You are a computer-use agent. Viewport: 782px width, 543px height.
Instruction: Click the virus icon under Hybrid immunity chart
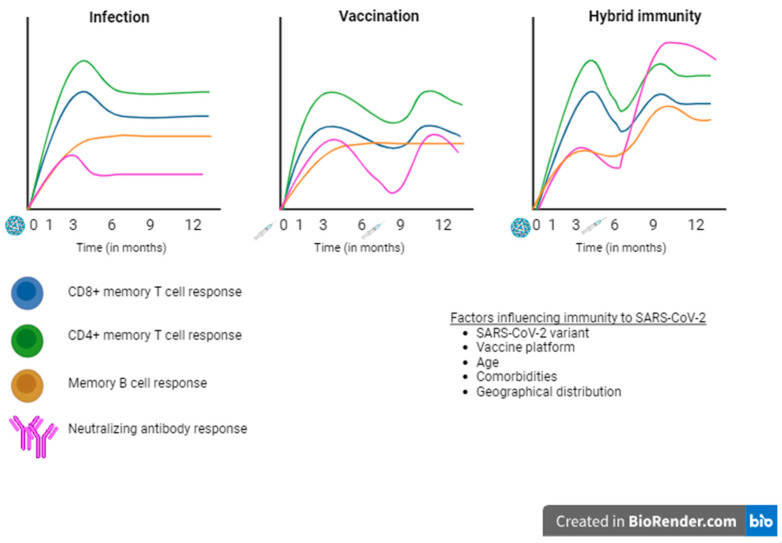pos(521,228)
